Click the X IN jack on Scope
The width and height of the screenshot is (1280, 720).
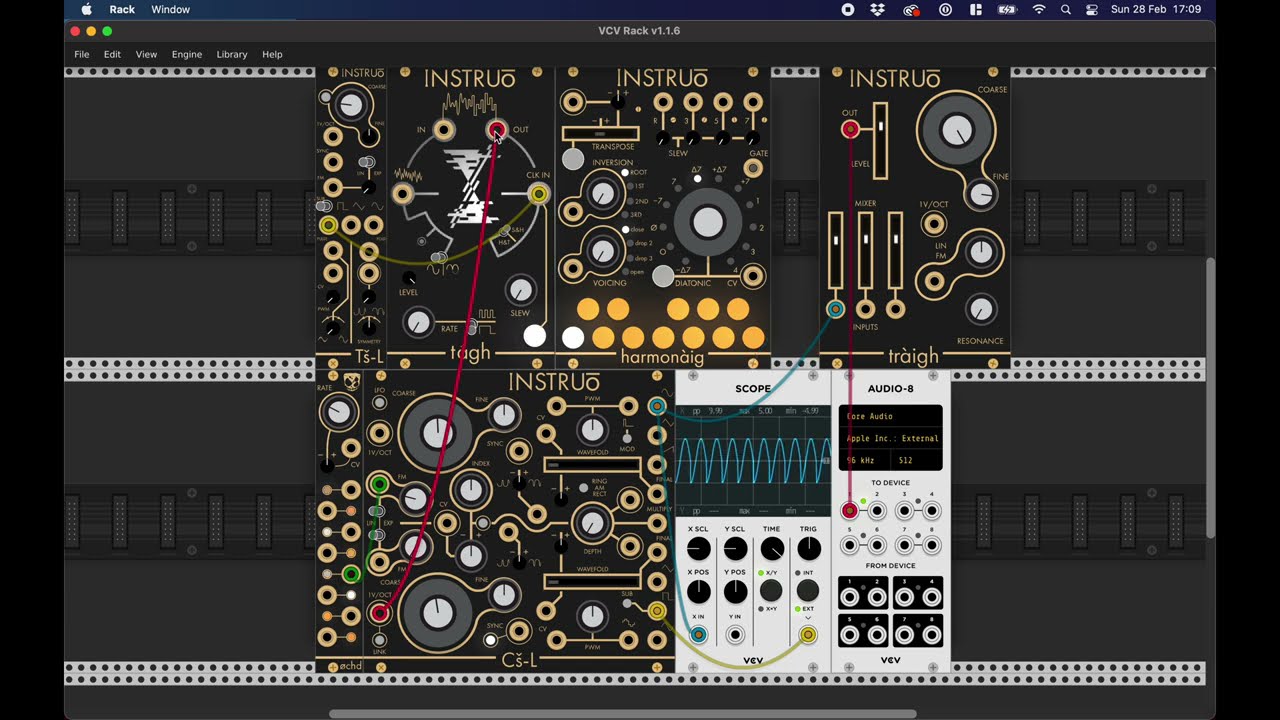click(x=699, y=634)
